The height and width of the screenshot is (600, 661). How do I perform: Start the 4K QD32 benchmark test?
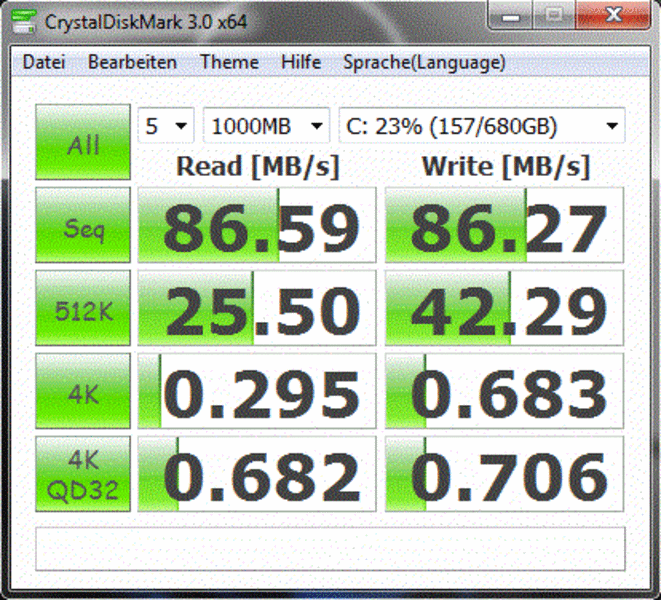[x=83, y=474]
